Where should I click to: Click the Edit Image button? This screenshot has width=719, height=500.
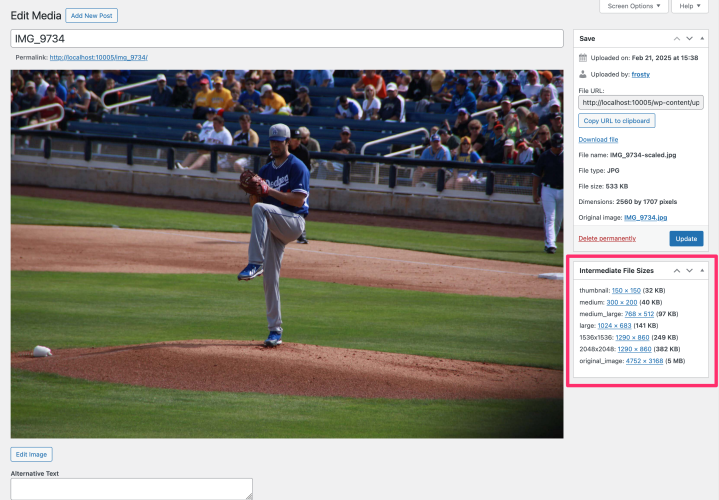[x=32, y=454]
